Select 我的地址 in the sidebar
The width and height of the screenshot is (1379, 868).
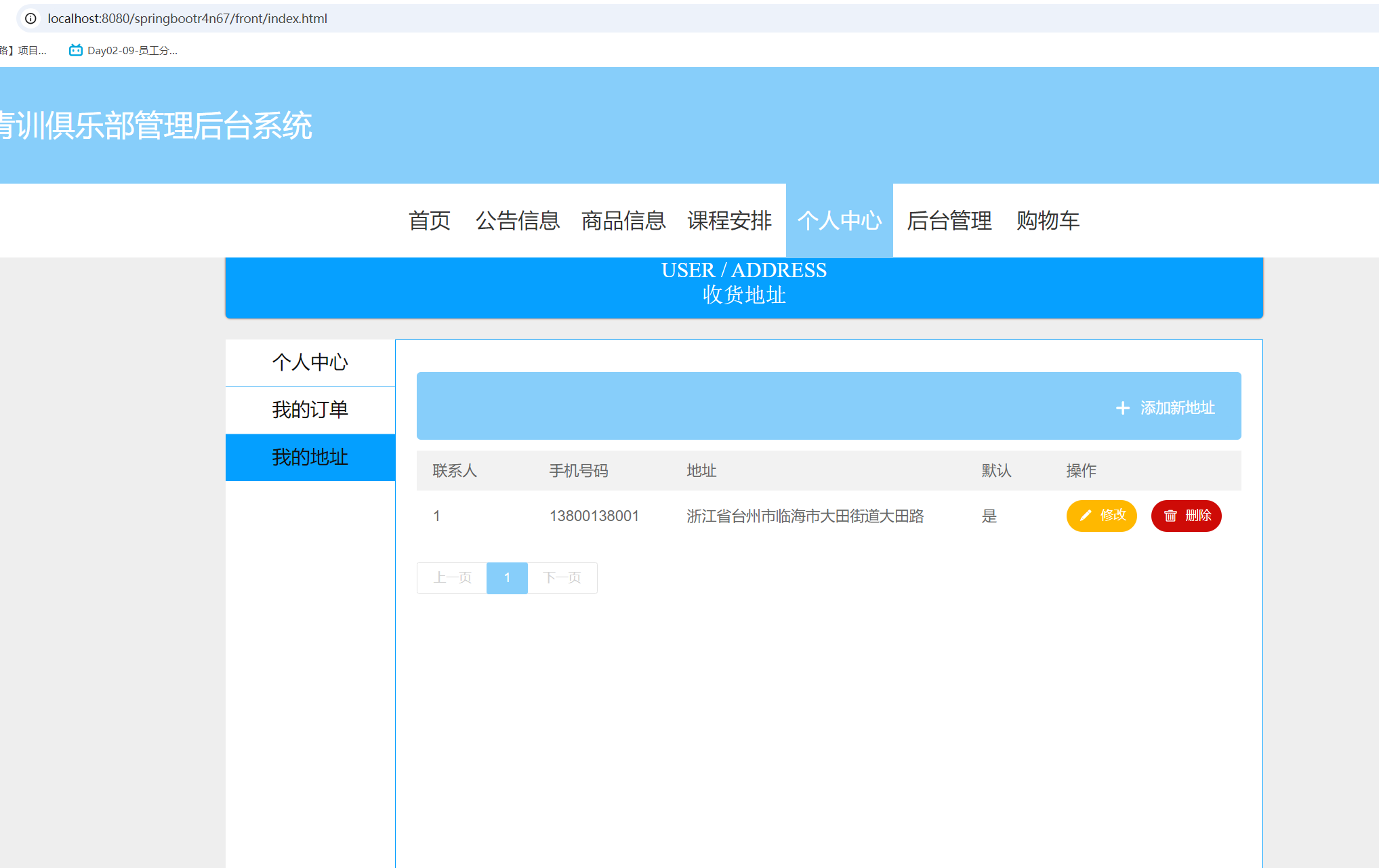point(310,457)
